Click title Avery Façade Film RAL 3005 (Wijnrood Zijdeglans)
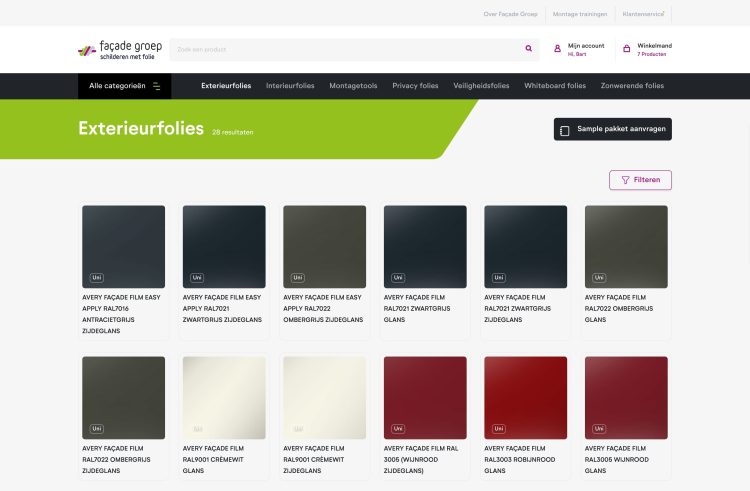Image resolution: width=750 pixels, height=491 pixels. pos(421,459)
